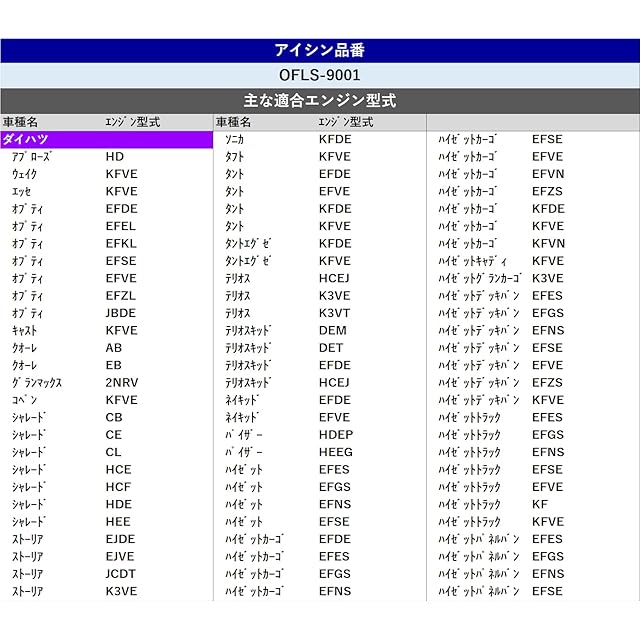Image resolution: width=640 pixels, height=640 pixels.
Task: Click engine code DEM for テリオスキッド
Action: 333,331
